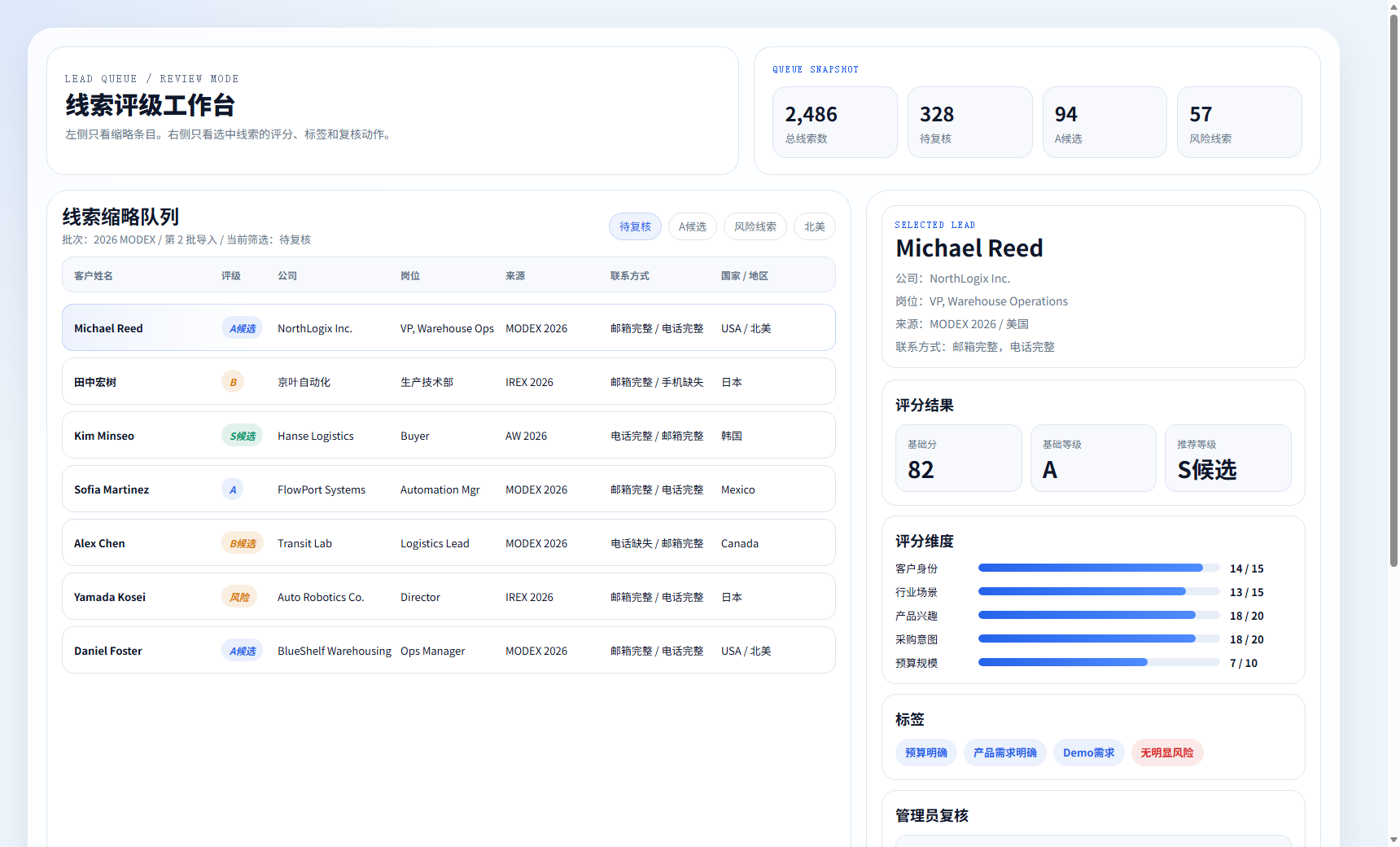Click the 客户身份 score progress bar
This screenshot has height=847, width=1400.
click(x=1099, y=568)
